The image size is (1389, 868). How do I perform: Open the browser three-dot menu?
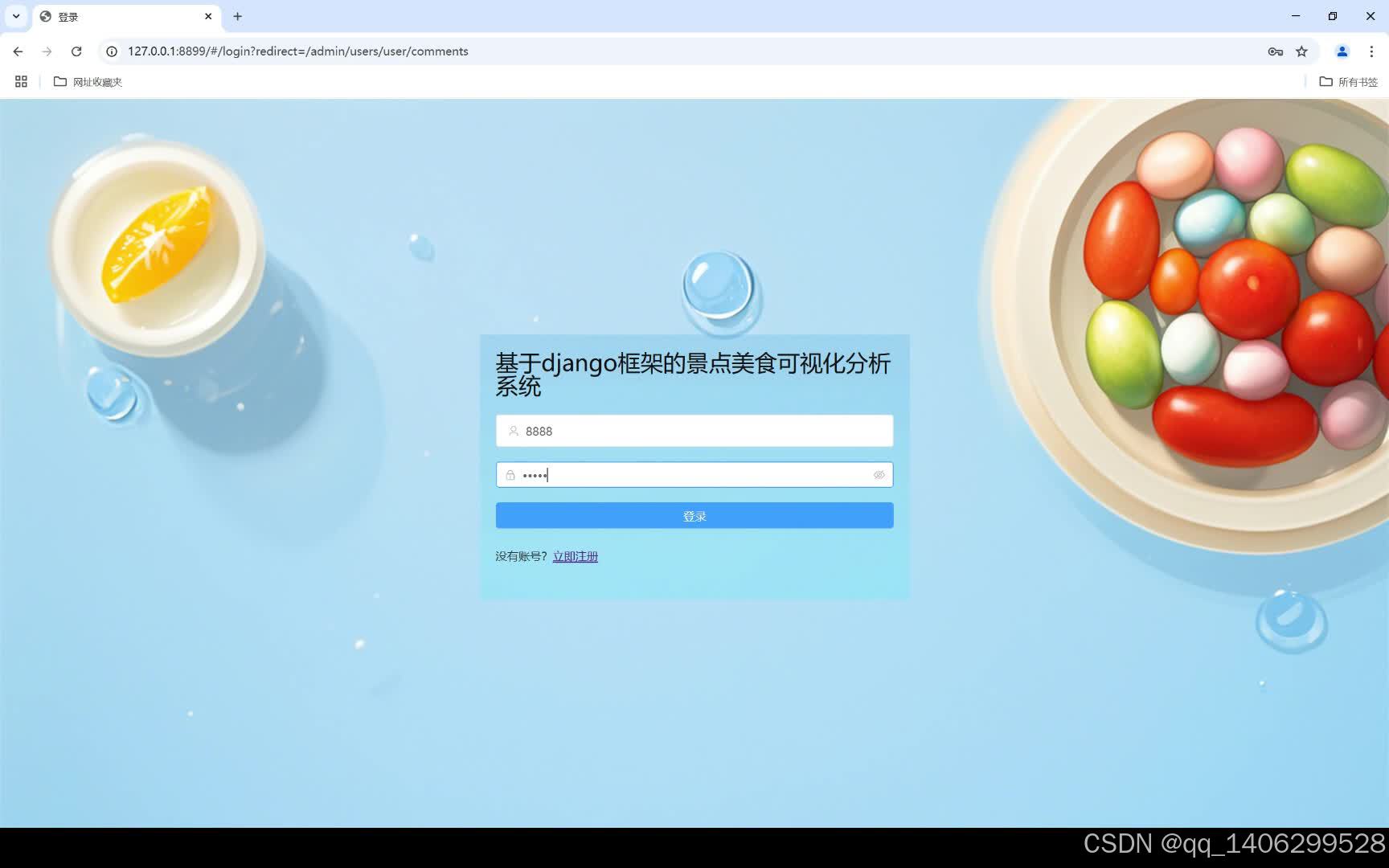tap(1371, 51)
